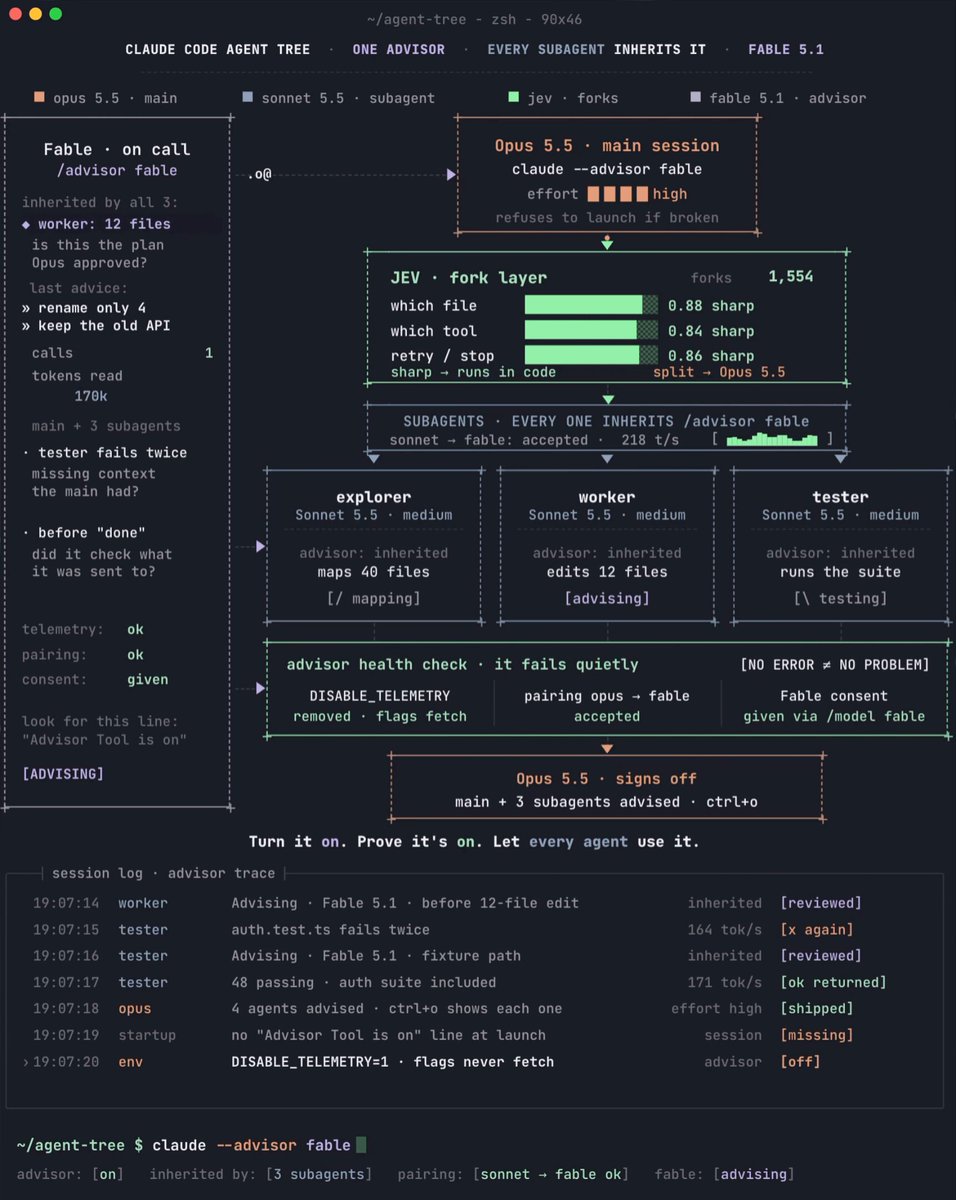
Task: Click the '[NO ERROR ≠ NO PROBLEM]' tag
Action: tap(835, 665)
